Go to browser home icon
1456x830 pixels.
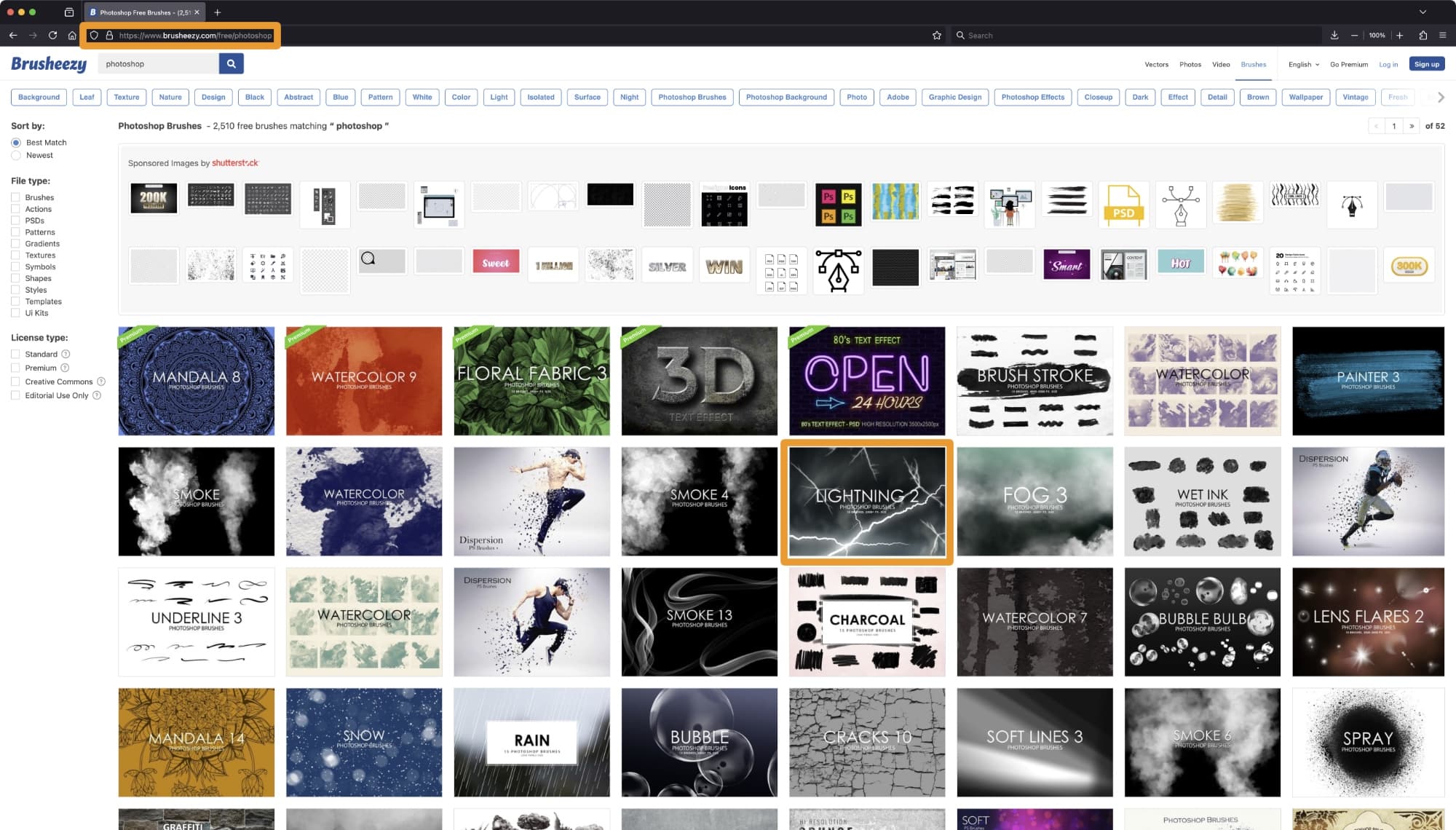pos(72,35)
